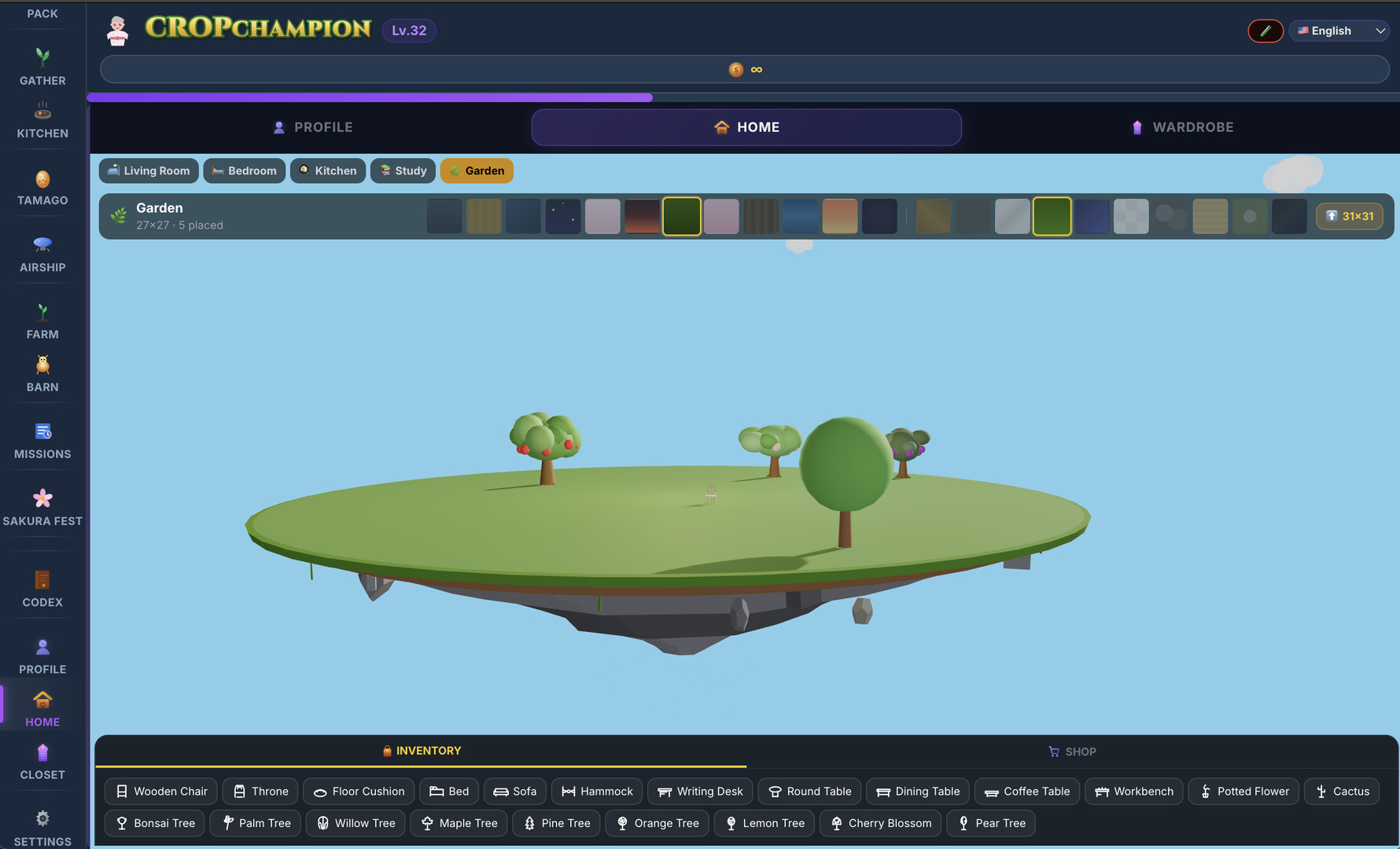
Task: Switch to the Profile tab
Action: pos(312,127)
